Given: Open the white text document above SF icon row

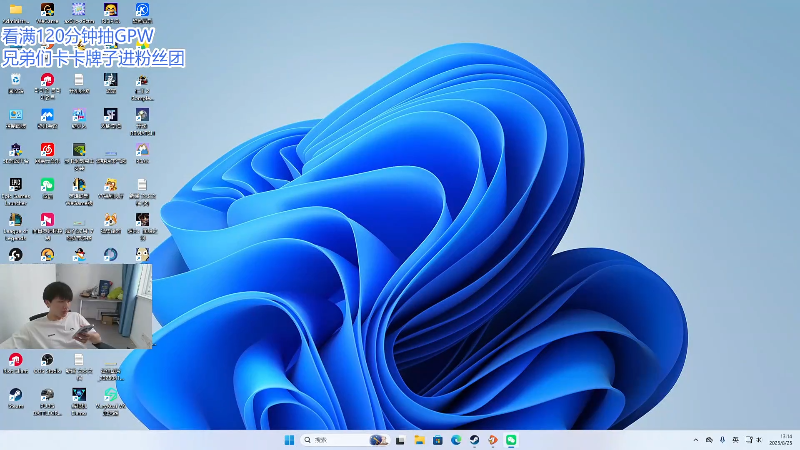Looking at the screenshot, I should coord(79,80).
